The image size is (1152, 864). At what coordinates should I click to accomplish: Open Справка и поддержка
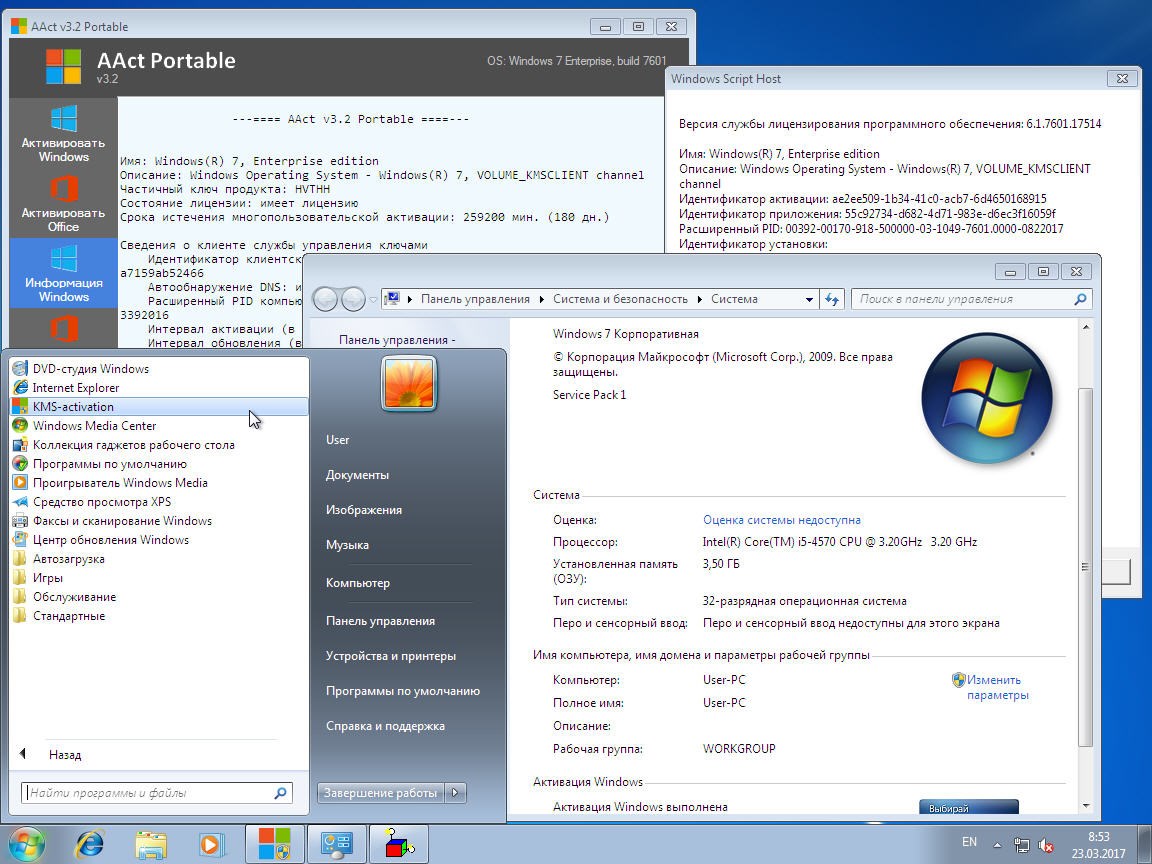(x=385, y=726)
